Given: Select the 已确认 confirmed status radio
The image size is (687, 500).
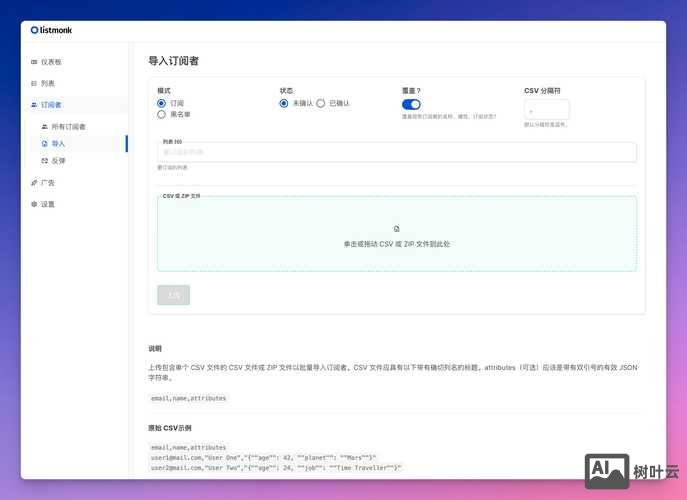Looking at the screenshot, I should (x=321, y=103).
